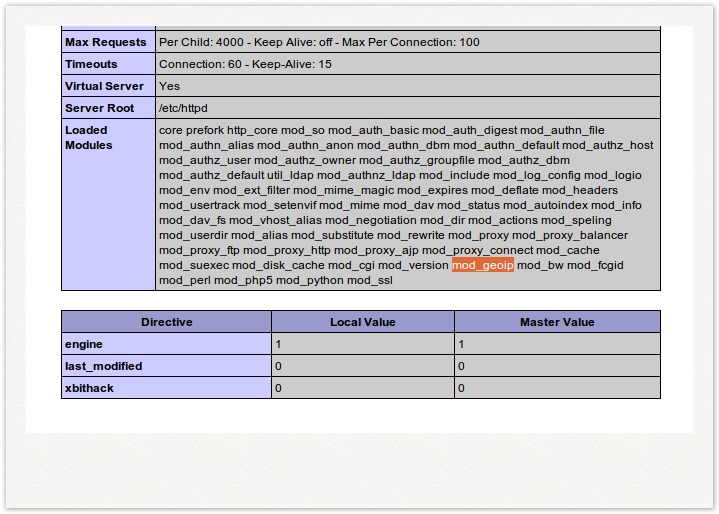Select the Loaded Modules label cell

point(86,137)
